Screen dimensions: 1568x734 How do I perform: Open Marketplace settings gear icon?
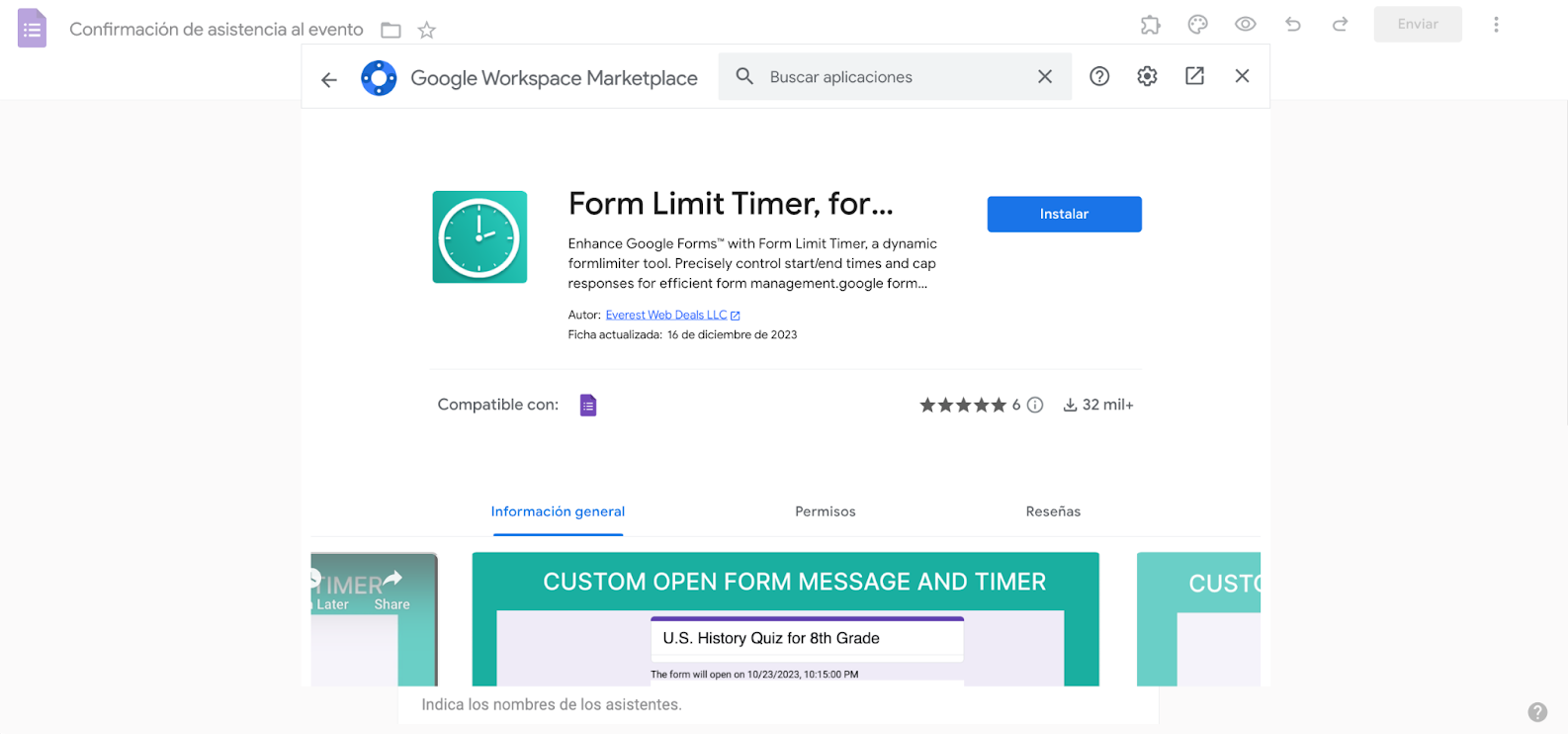pyautogui.click(x=1147, y=76)
